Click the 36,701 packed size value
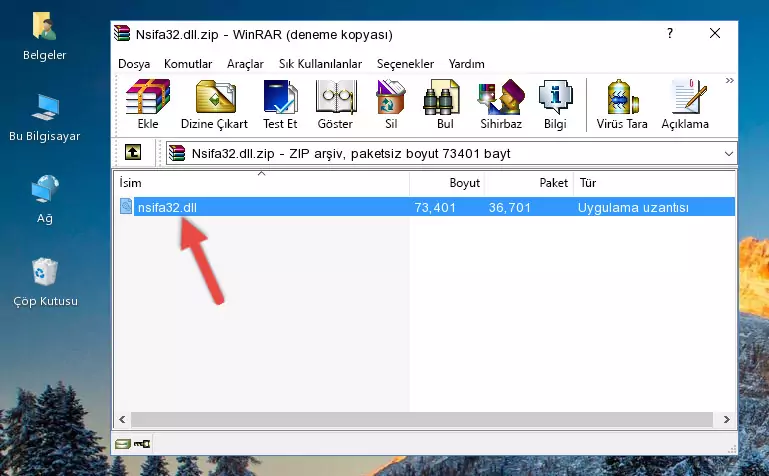Screen dimensions: 769x476 pyautogui.click(x=510, y=208)
